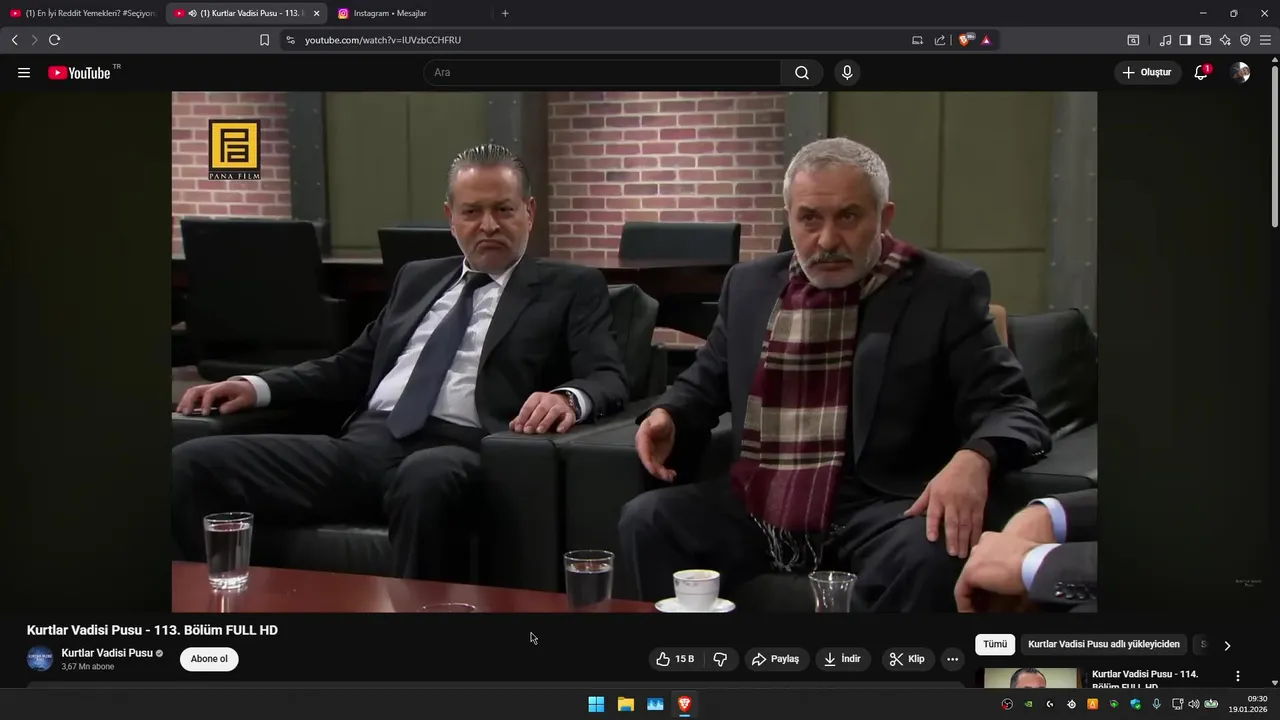This screenshot has width=1280, height=720.
Task: Open File Explorer from taskbar
Action: coord(626,704)
